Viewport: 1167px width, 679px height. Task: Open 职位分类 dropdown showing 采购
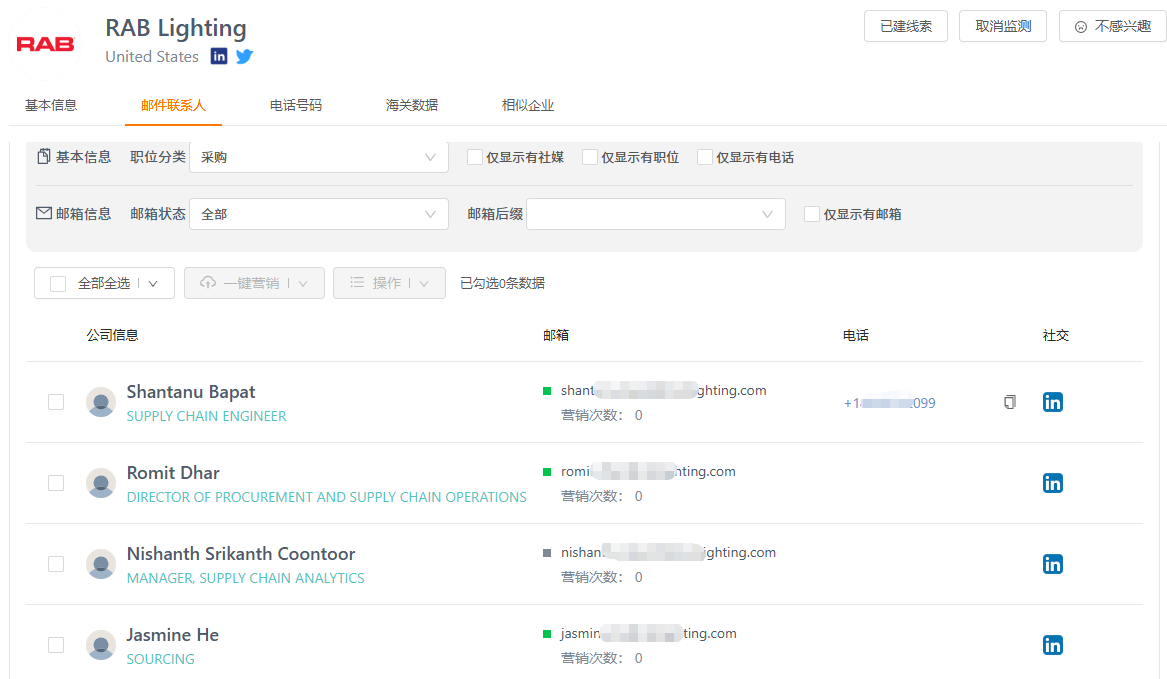coord(319,157)
